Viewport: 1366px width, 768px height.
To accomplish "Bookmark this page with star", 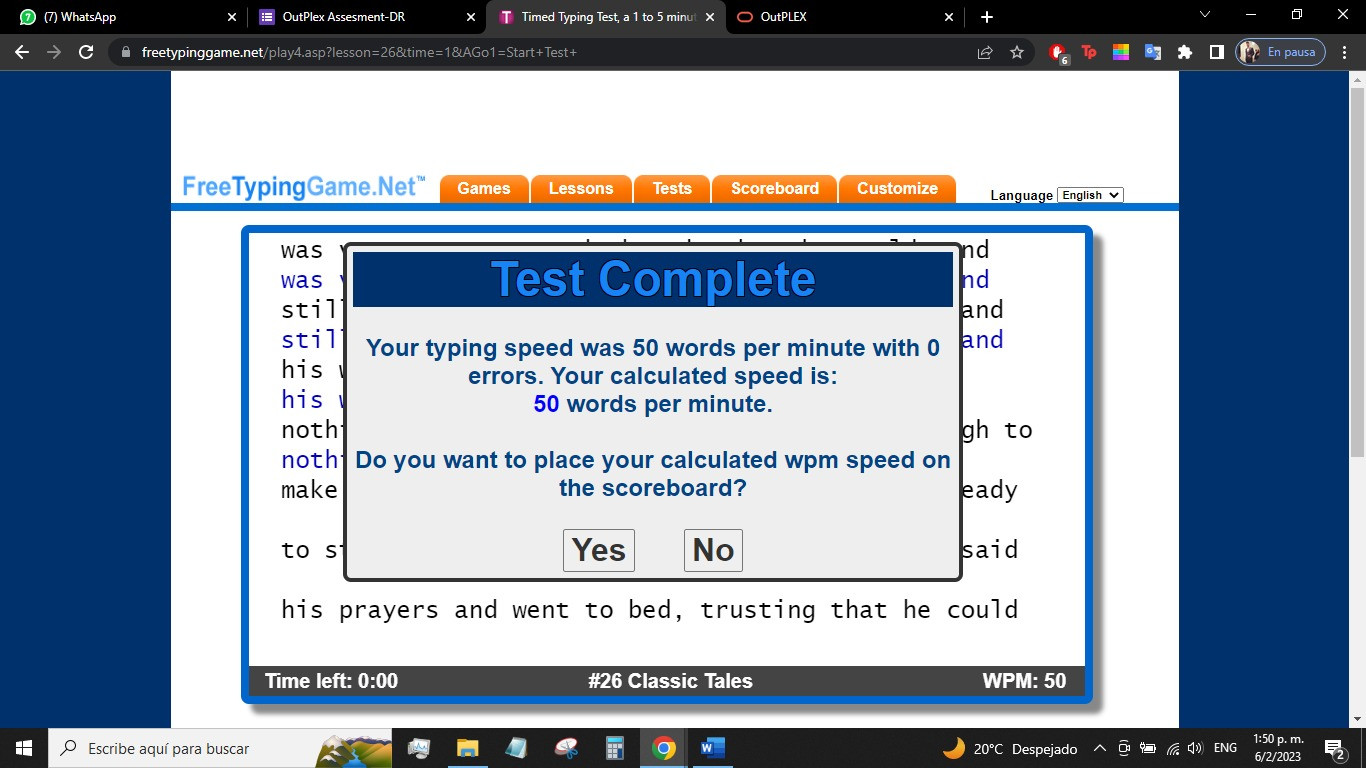I will pos(1017,52).
